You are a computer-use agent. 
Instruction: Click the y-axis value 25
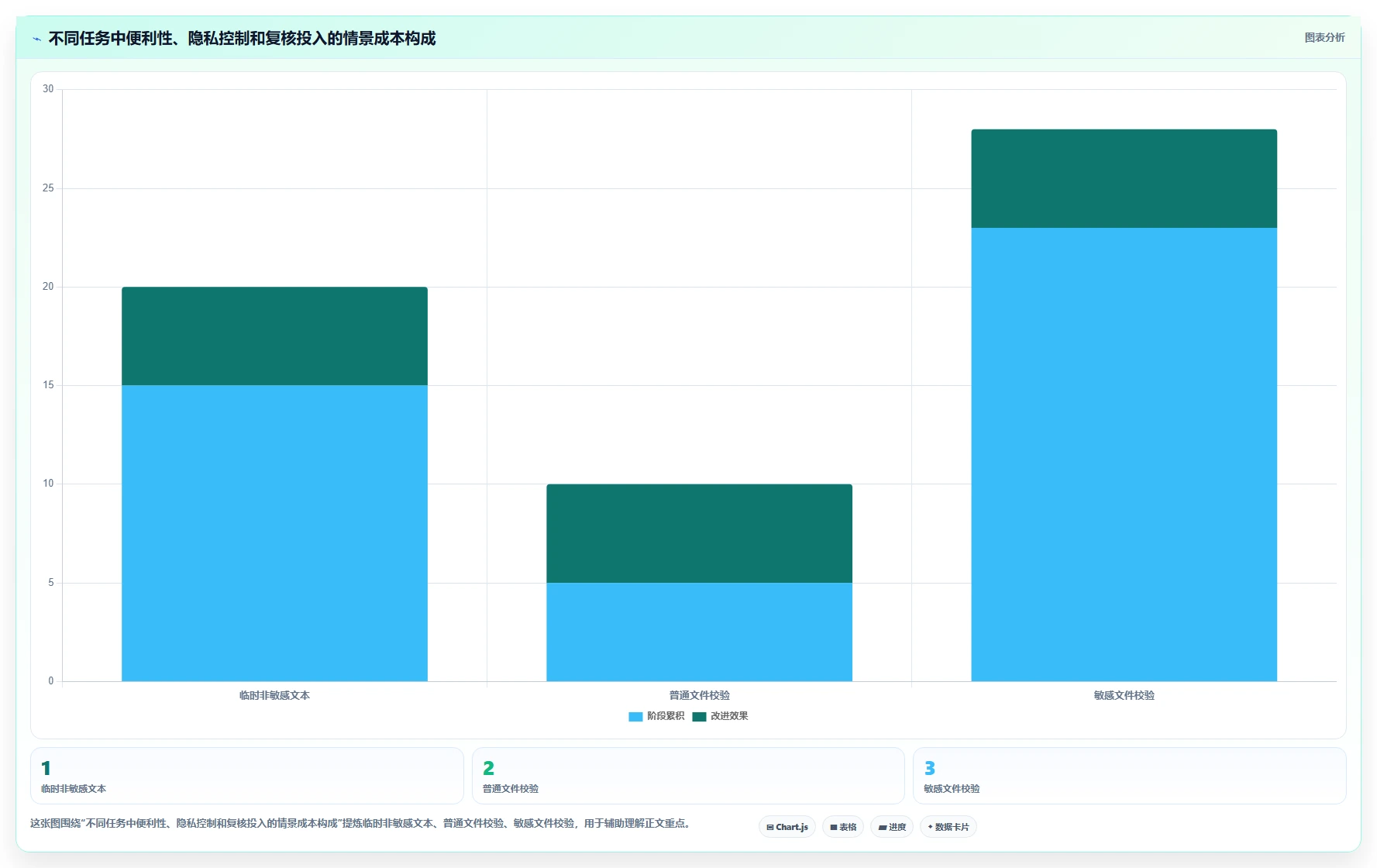[48, 188]
